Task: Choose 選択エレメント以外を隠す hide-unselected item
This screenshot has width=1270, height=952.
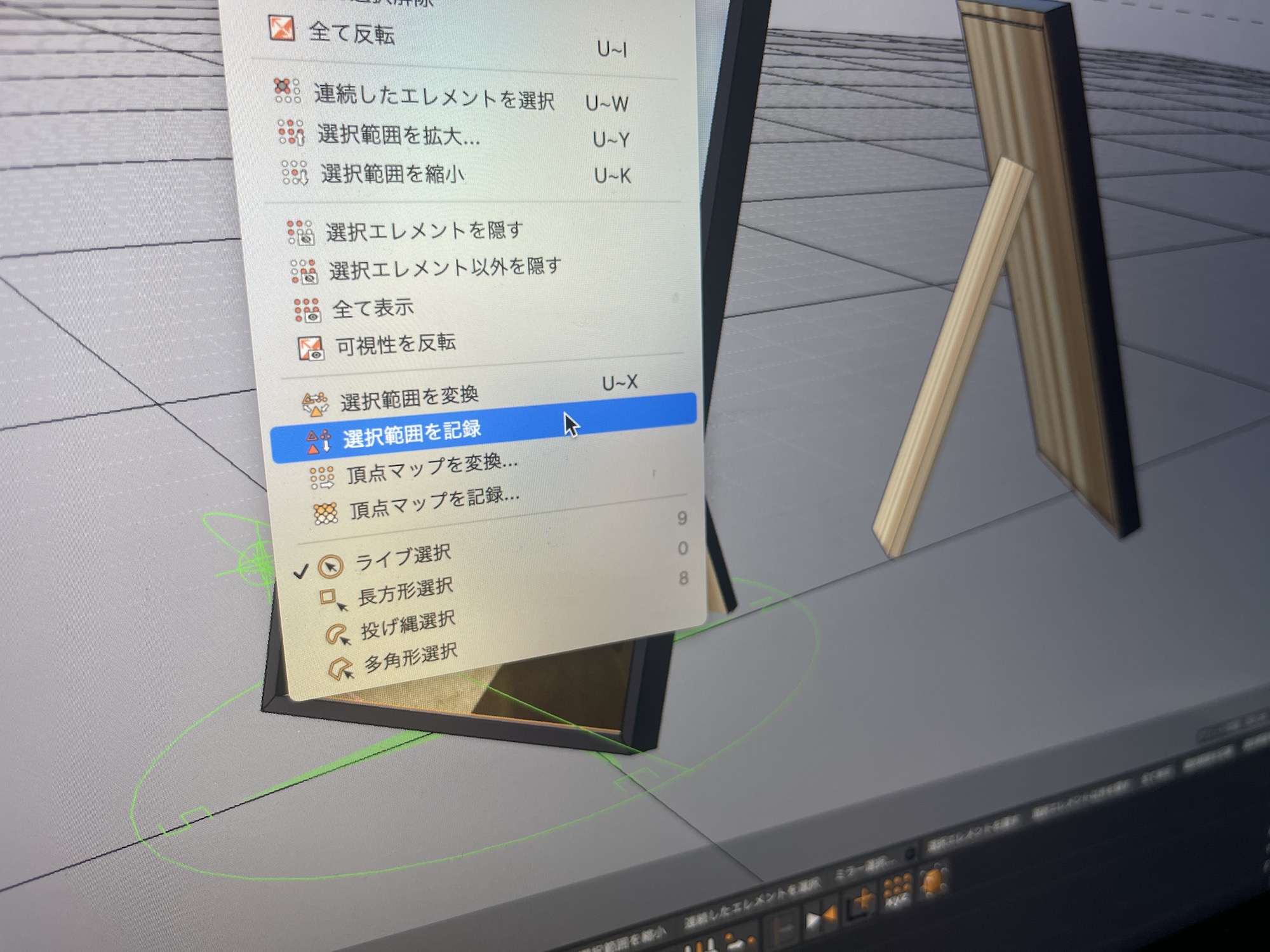Action: tap(444, 269)
